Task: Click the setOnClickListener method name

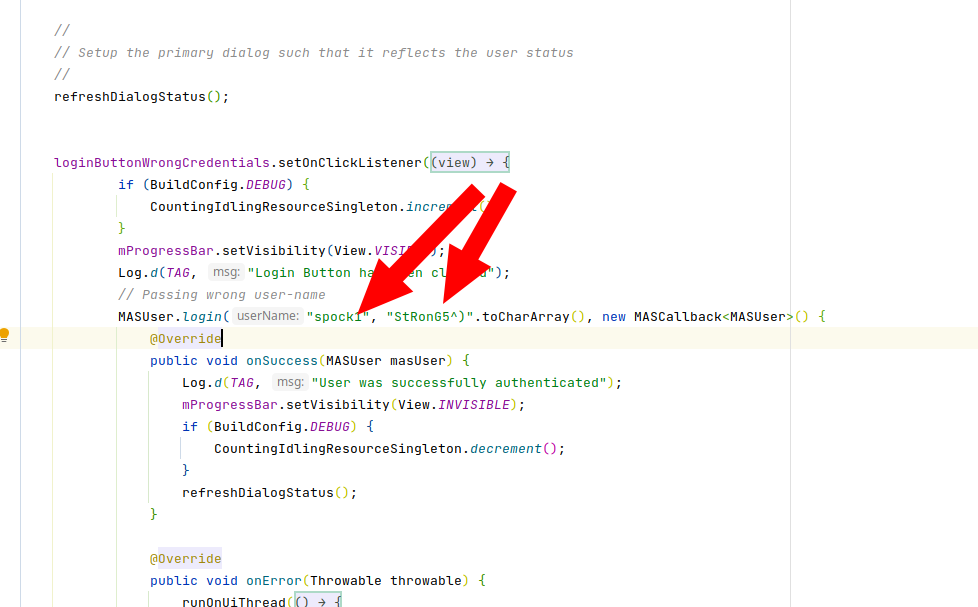Action: pos(350,163)
